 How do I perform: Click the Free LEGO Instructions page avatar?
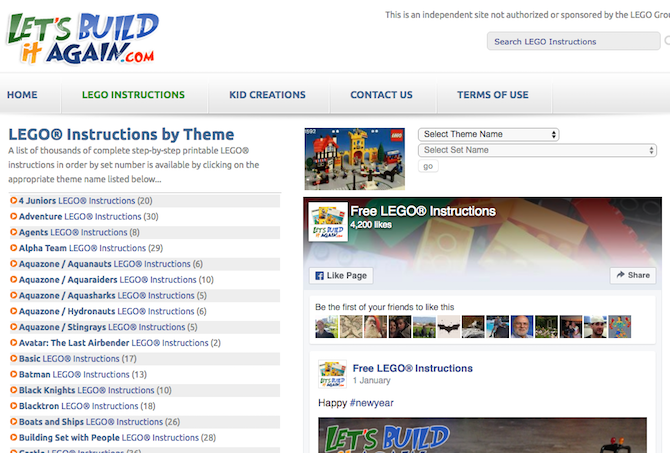click(x=328, y=222)
